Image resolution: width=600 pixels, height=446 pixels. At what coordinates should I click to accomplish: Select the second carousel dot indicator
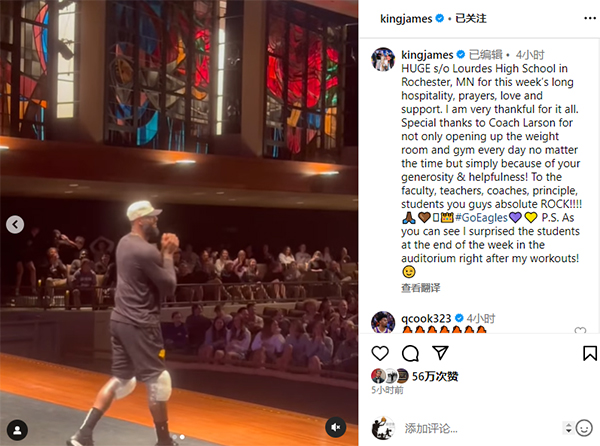(x=182, y=437)
